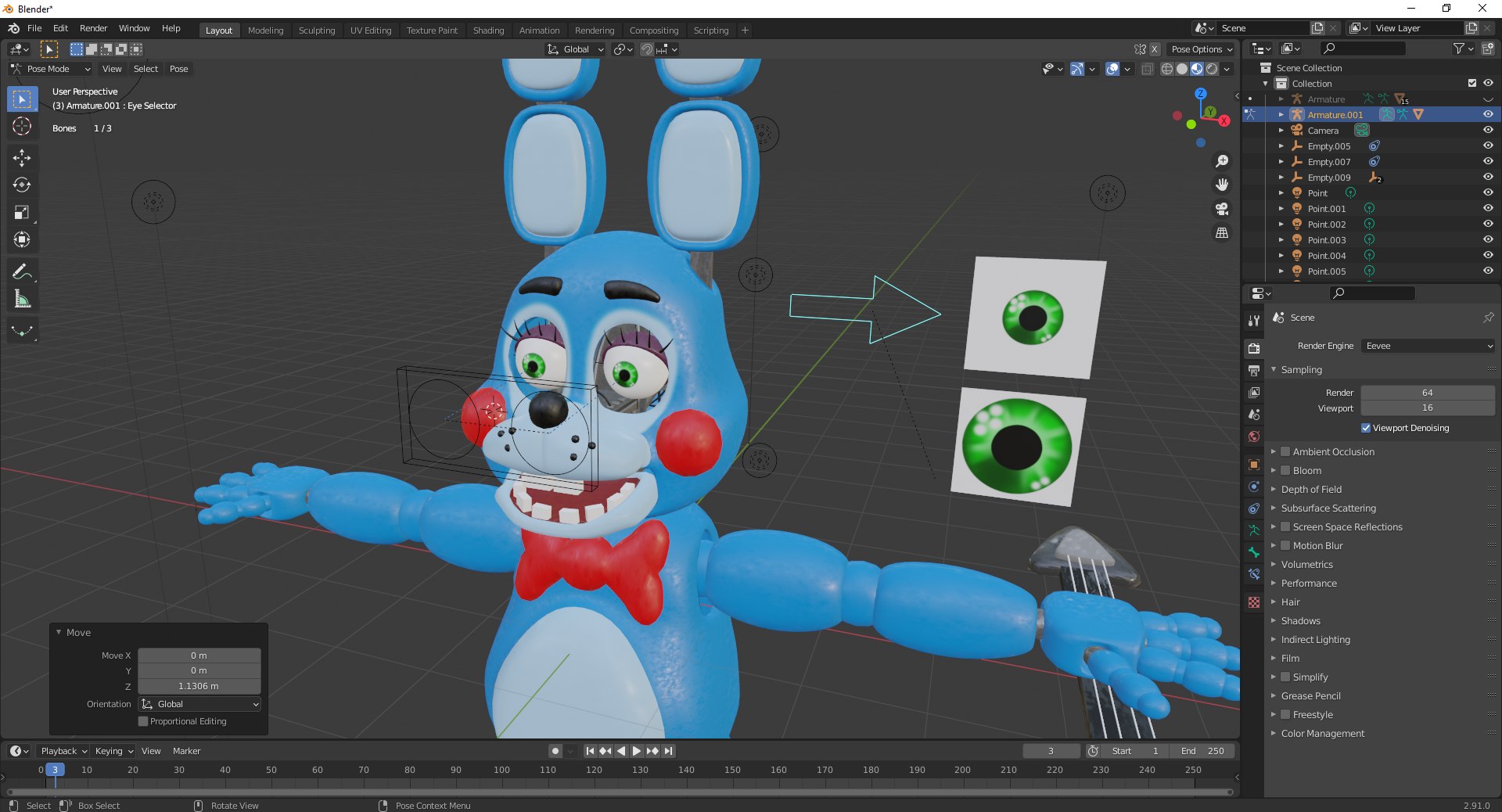Image resolution: width=1502 pixels, height=812 pixels.
Task: Switch perspective/orthographic with the grid icon
Action: (x=1221, y=233)
